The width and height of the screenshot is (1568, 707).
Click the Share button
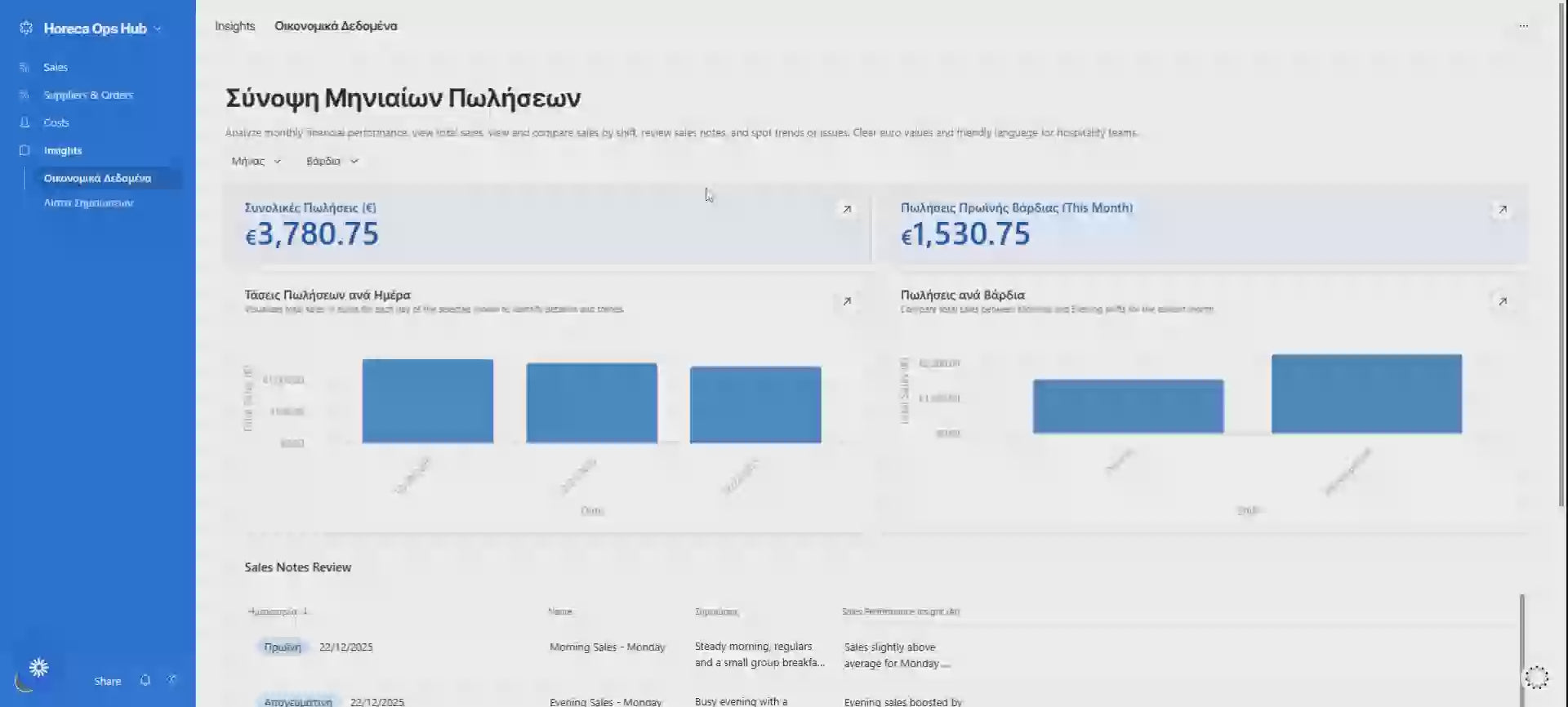[107, 681]
